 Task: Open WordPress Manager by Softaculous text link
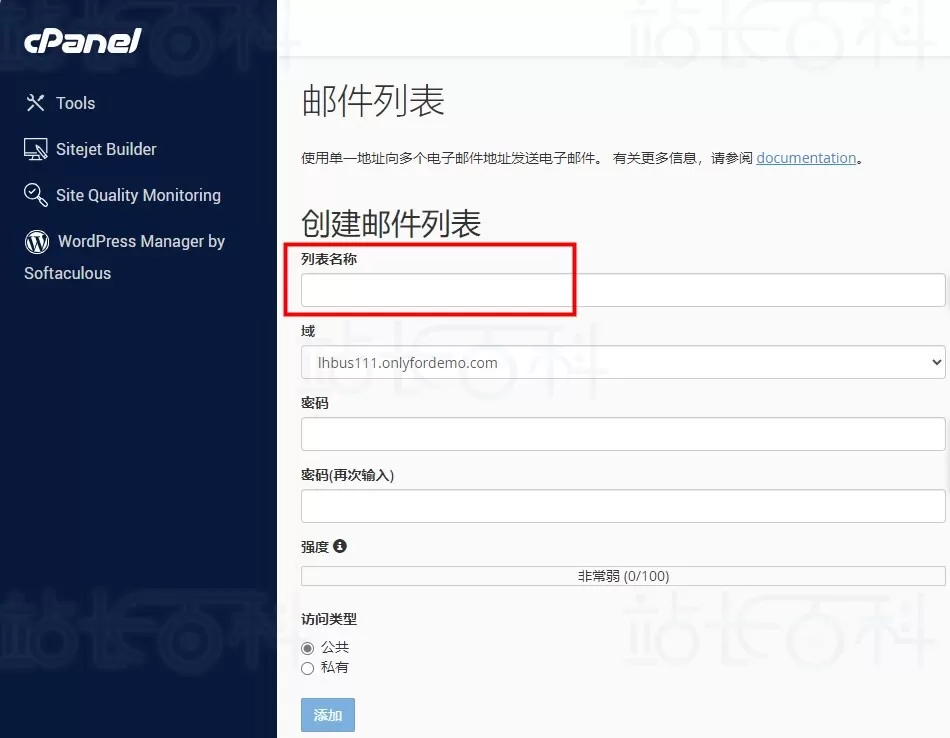tap(141, 241)
